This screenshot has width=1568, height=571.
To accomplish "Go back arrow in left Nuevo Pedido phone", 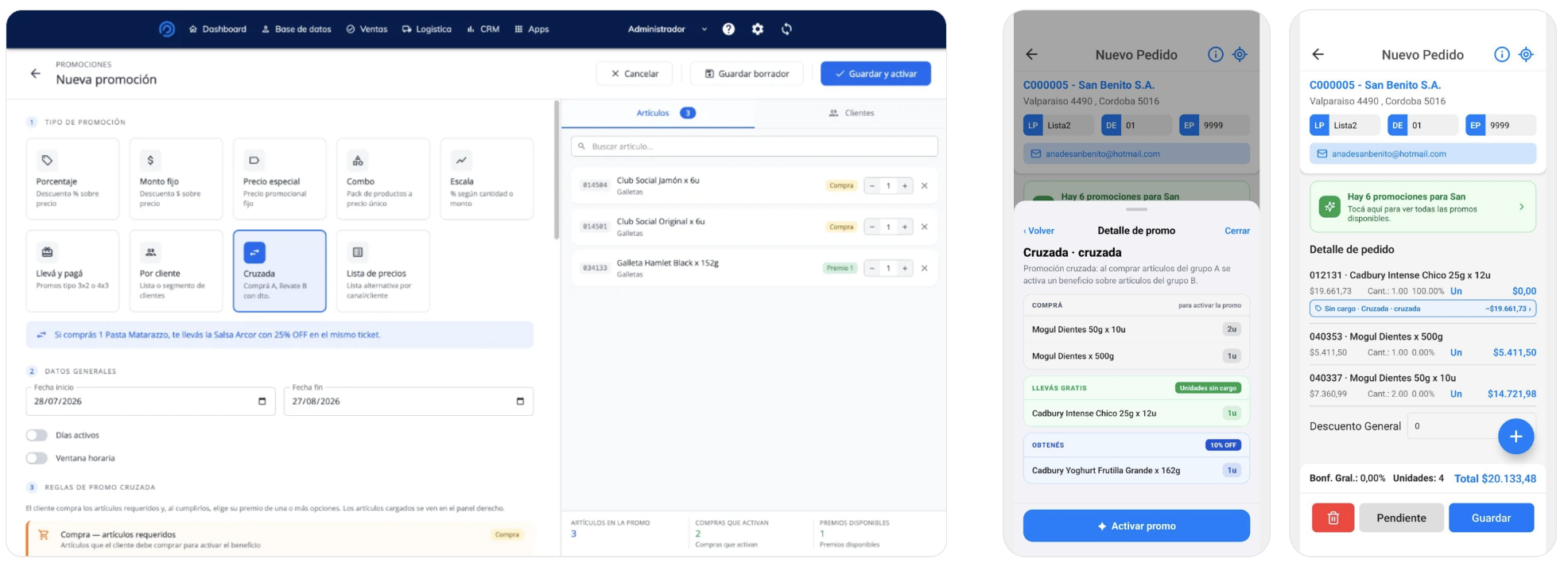I will pos(1031,54).
